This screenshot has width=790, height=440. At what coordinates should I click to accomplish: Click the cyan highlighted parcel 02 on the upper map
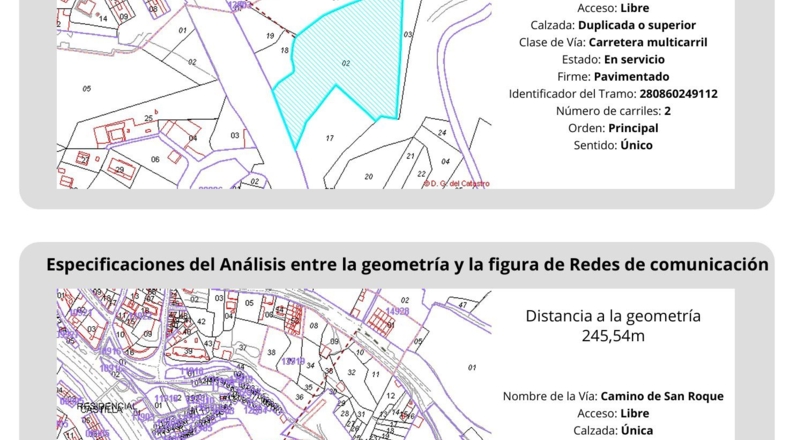[348, 64]
